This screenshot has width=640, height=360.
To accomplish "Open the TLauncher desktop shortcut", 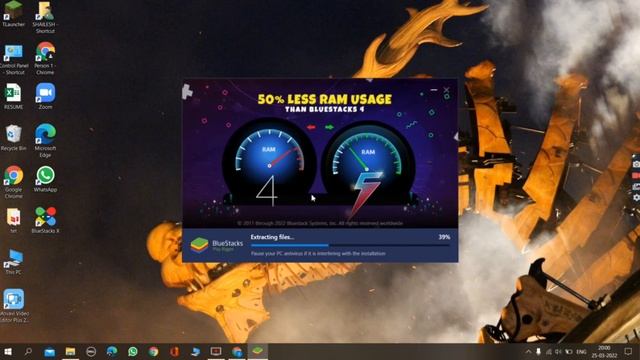I will [13, 13].
